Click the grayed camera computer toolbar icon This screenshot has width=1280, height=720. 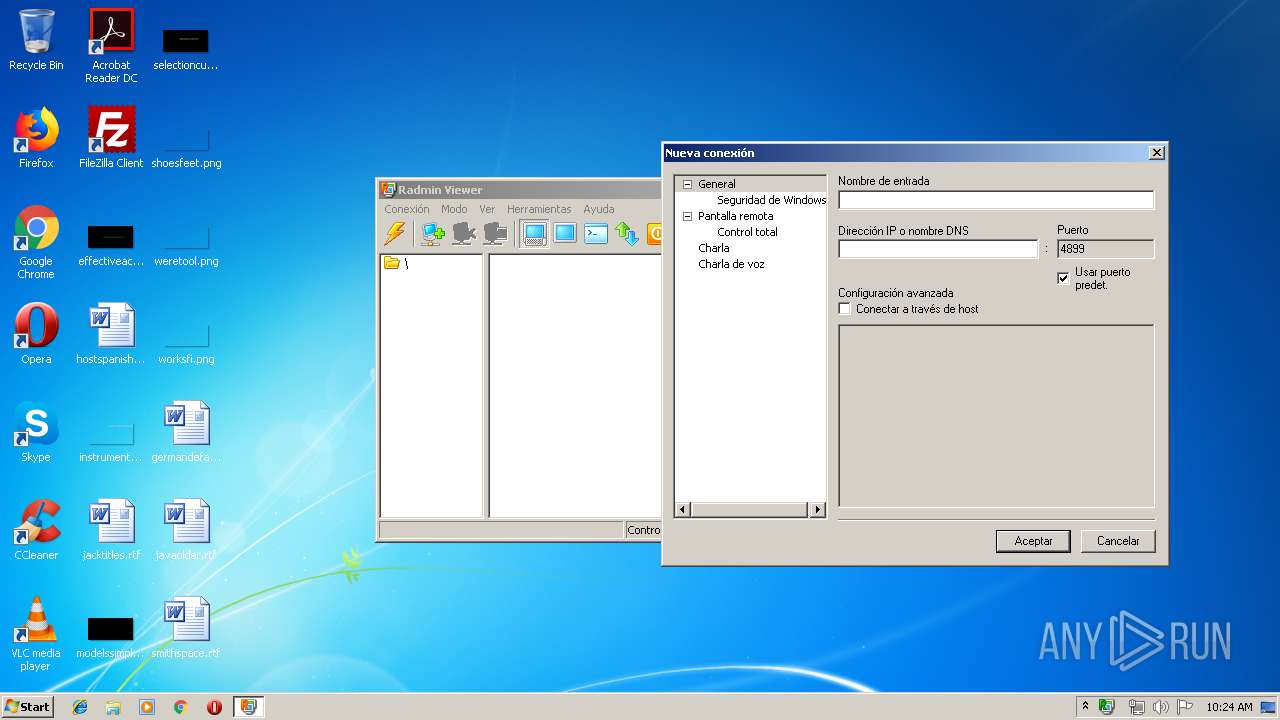[x=464, y=233]
